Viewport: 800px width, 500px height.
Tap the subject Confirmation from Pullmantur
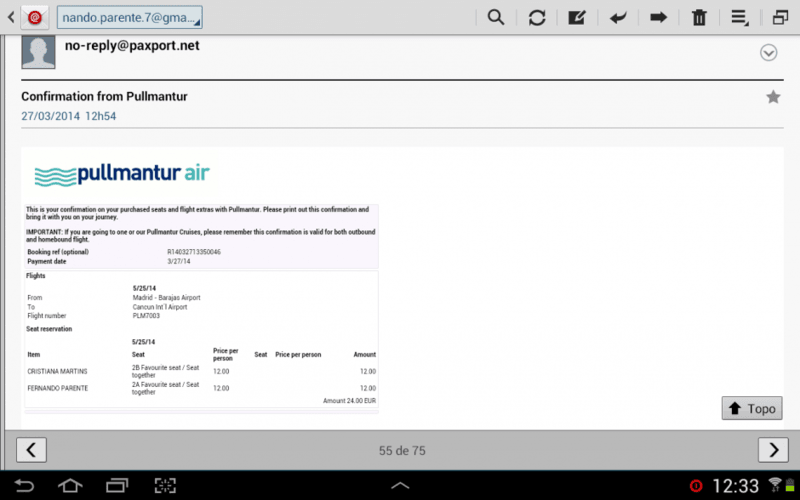[x=104, y=96]
